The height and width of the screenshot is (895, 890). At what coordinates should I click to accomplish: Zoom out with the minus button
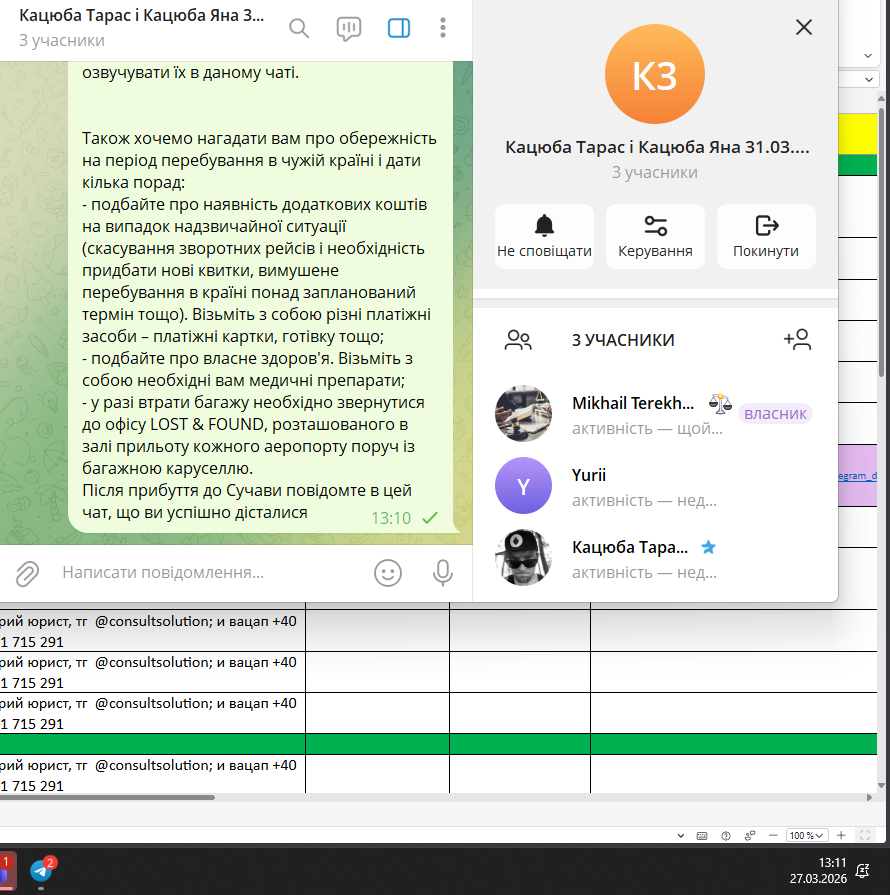773,836
